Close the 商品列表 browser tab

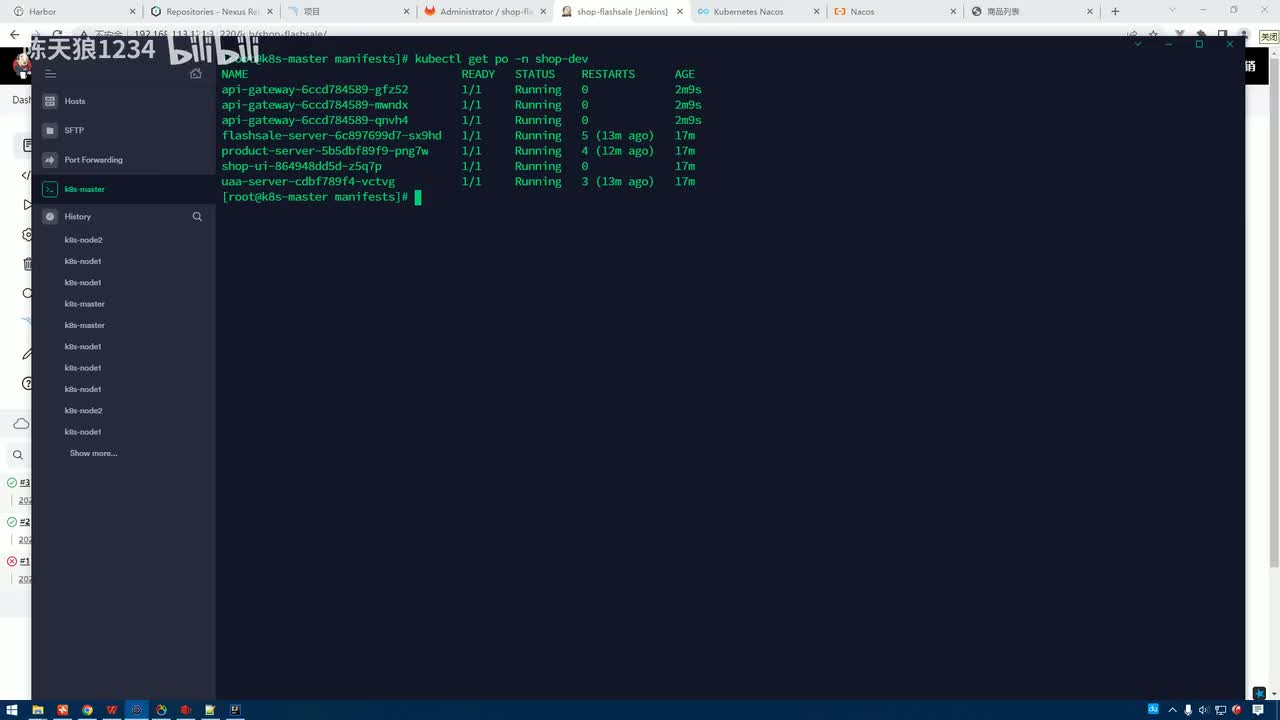click(x=1090, y=11)
